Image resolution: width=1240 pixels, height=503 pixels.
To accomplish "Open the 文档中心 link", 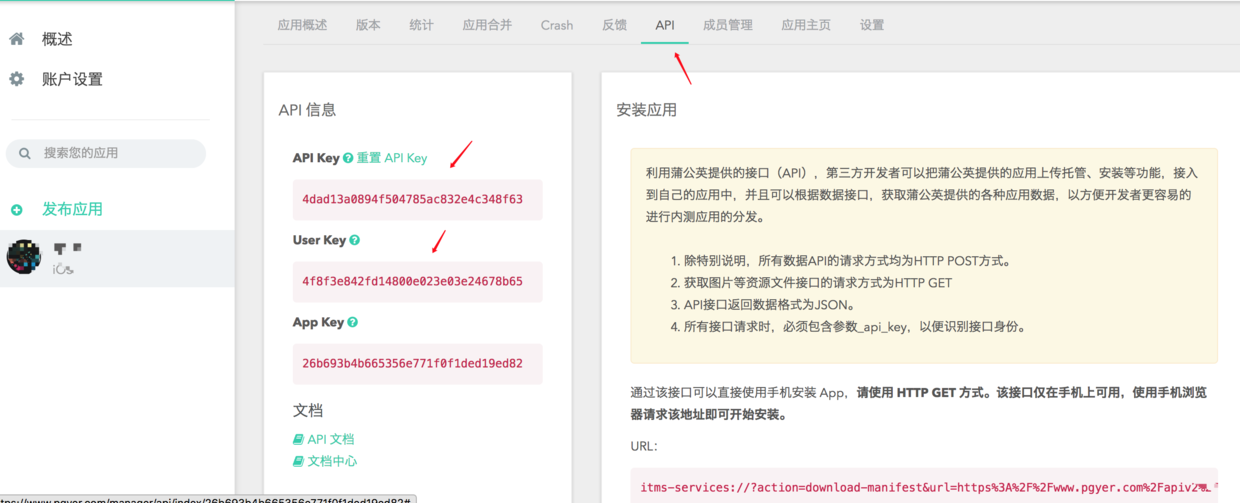I will coord(332,461).
